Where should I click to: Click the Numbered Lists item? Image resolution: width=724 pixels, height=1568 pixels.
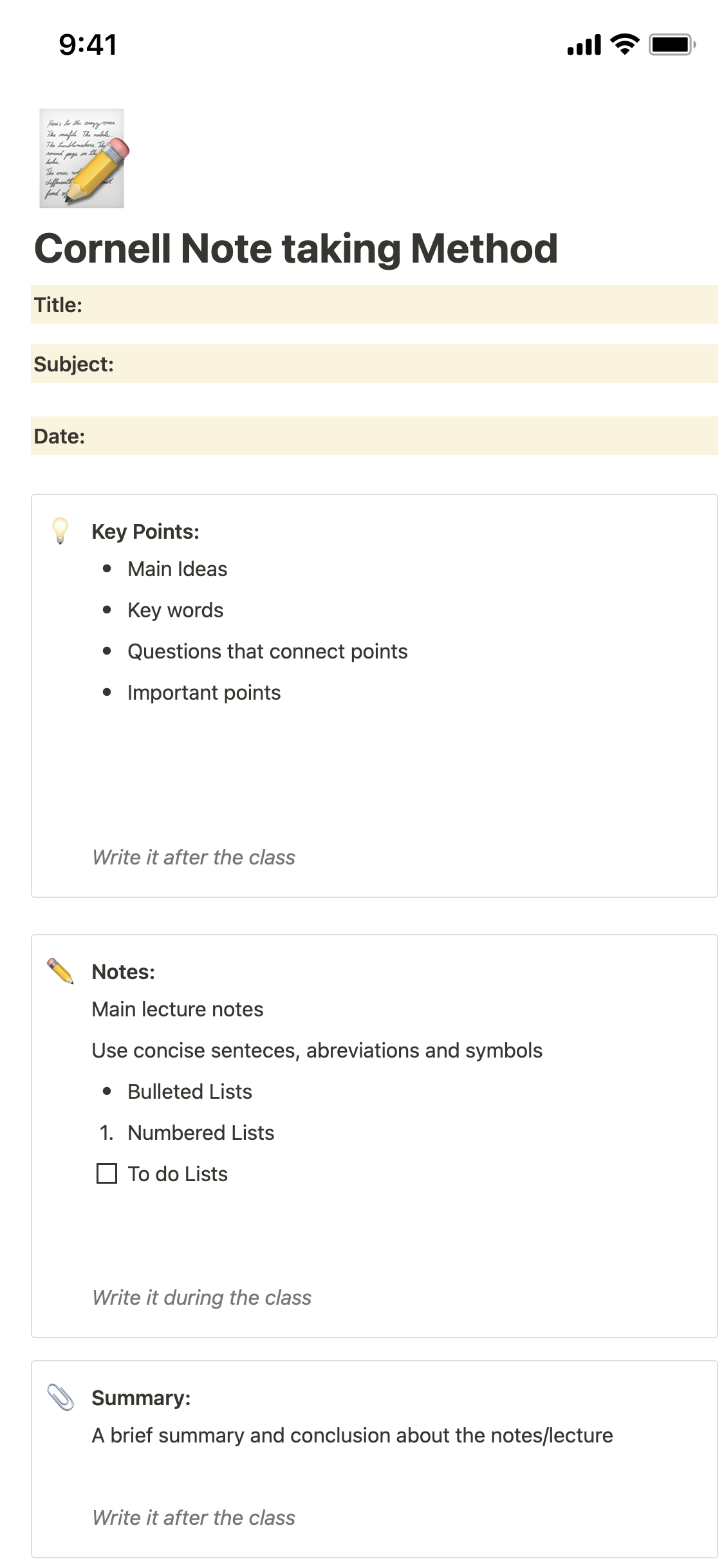[201, 1133]
